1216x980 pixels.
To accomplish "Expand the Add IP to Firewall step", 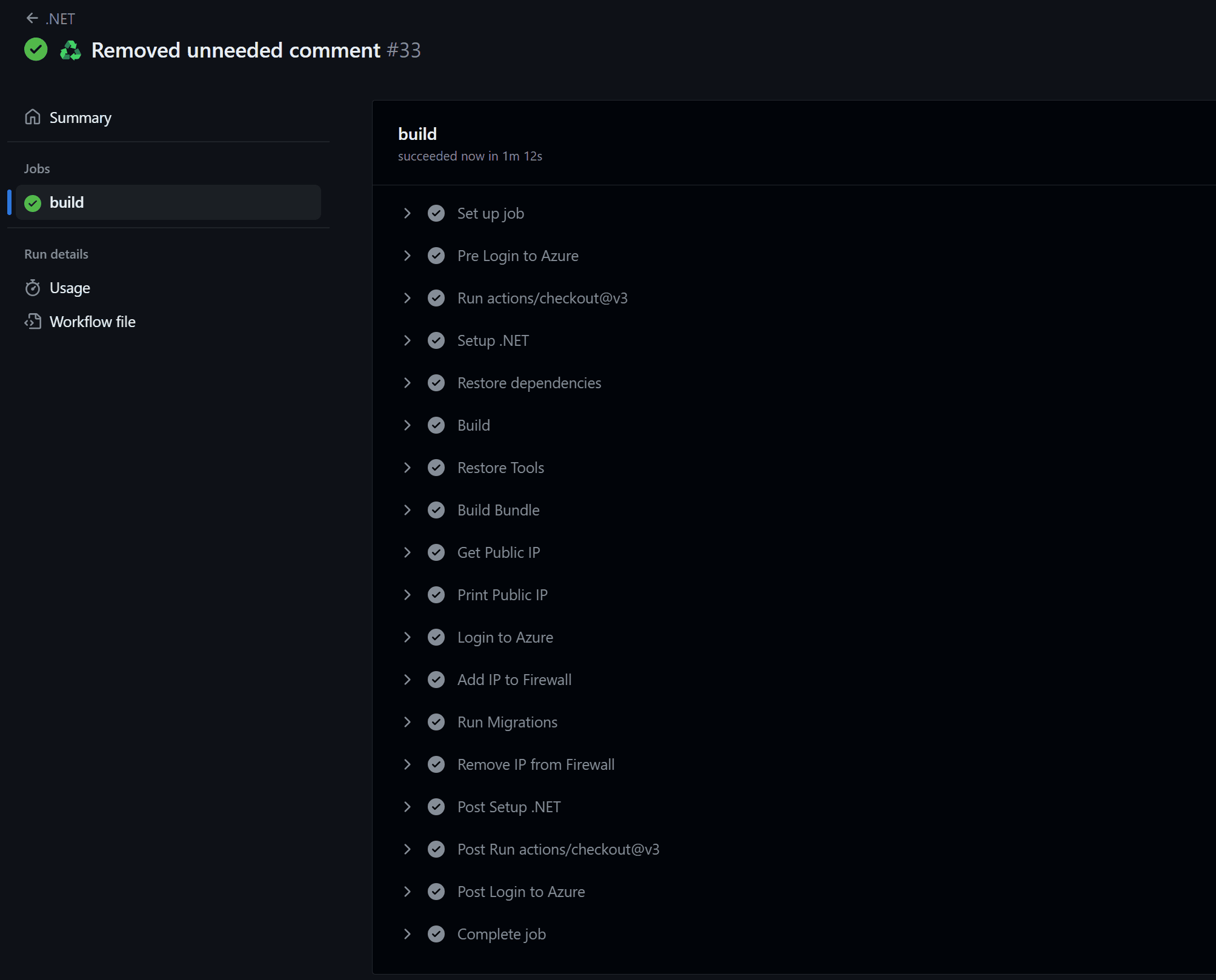I will (407, 679).
